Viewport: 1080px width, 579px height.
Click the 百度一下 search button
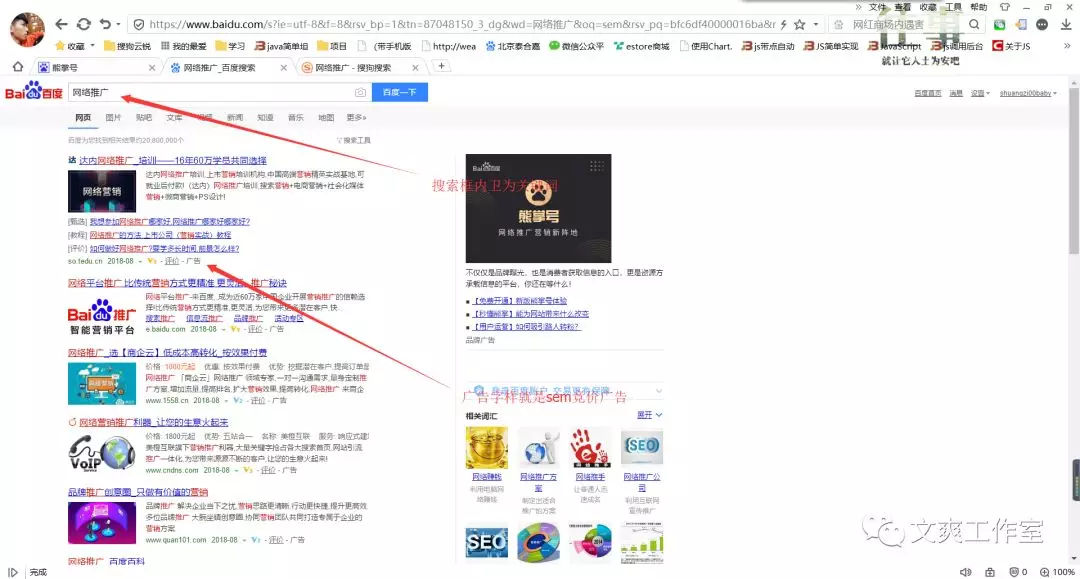[399, 92]
